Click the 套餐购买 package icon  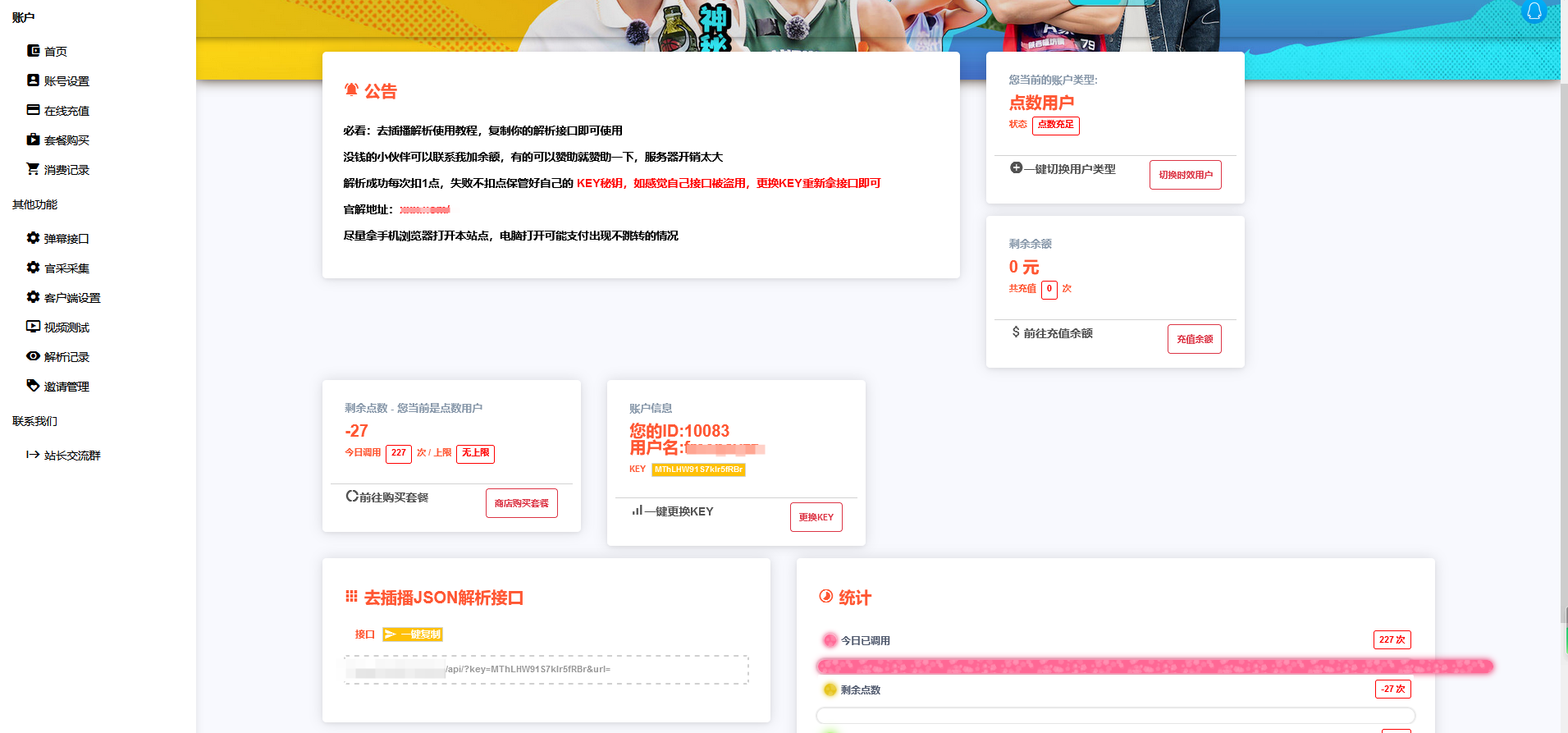tap(33, 140)
